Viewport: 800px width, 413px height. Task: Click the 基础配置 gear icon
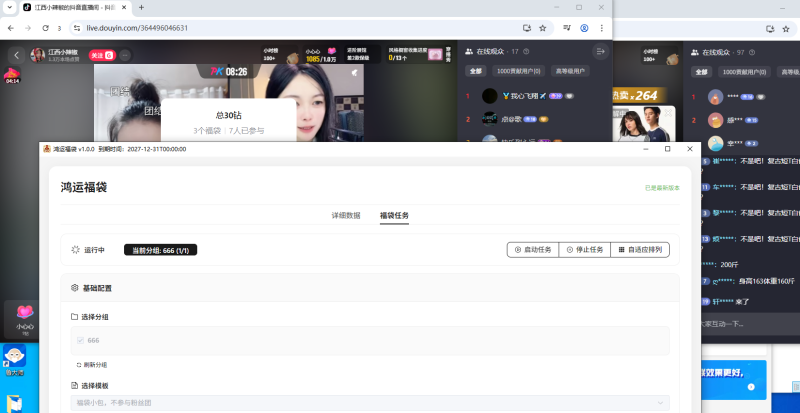pos(75,288)
